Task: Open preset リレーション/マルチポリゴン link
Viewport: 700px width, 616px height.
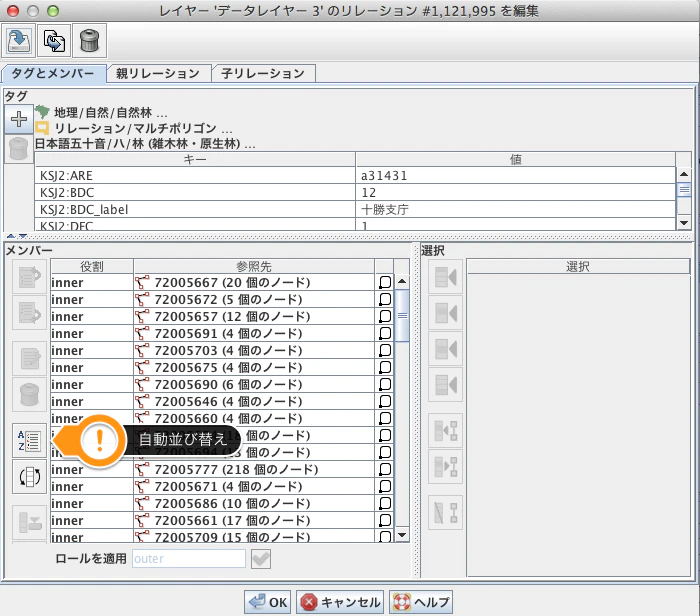Action: (x=143, y=128)
